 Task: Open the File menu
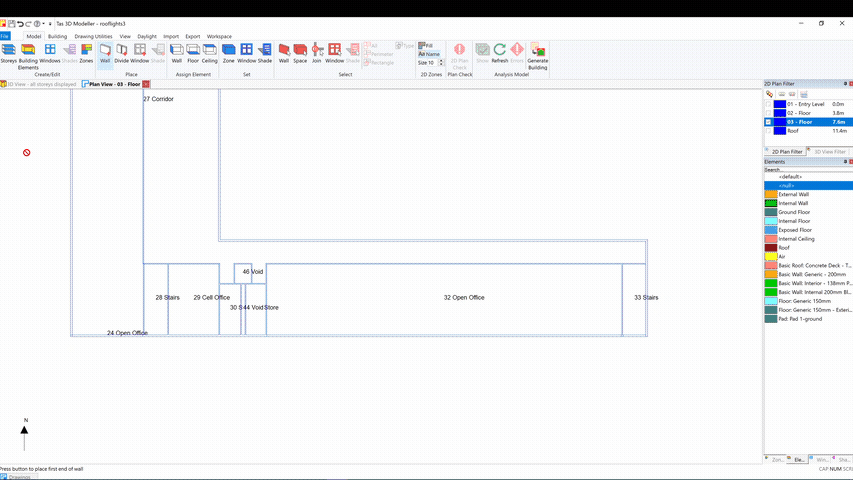(5, 36)
